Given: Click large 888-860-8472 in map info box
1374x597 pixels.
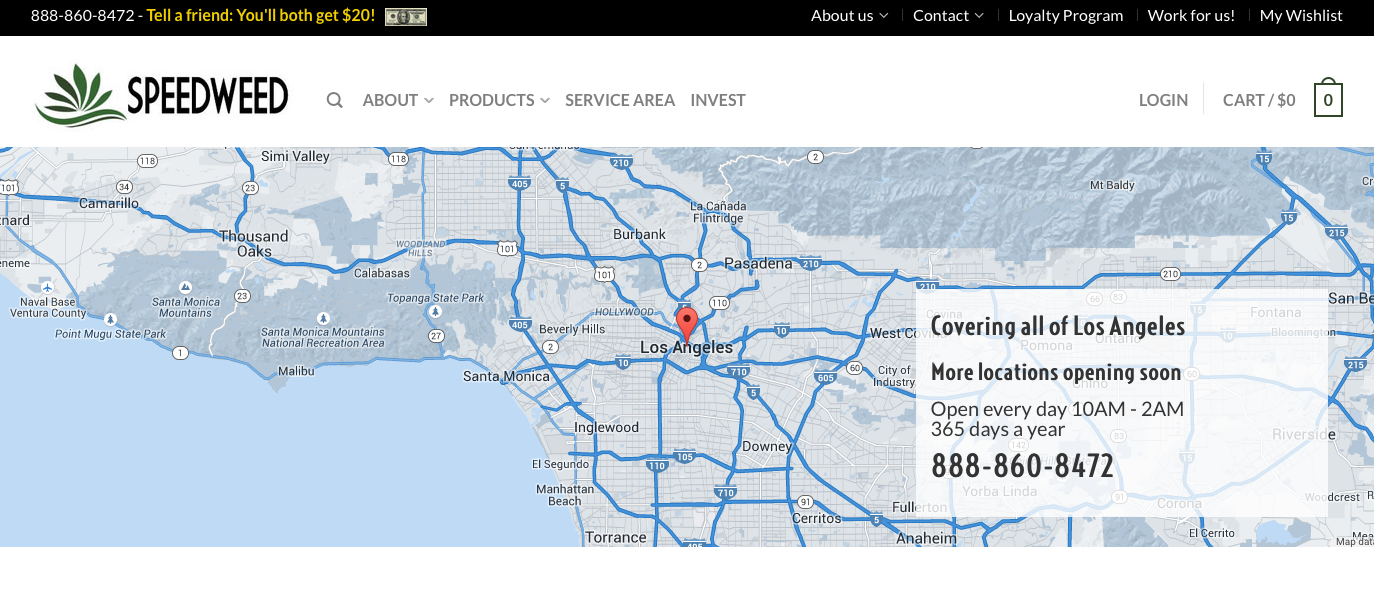Looking at the screenshot, I should coord(1022,466).
